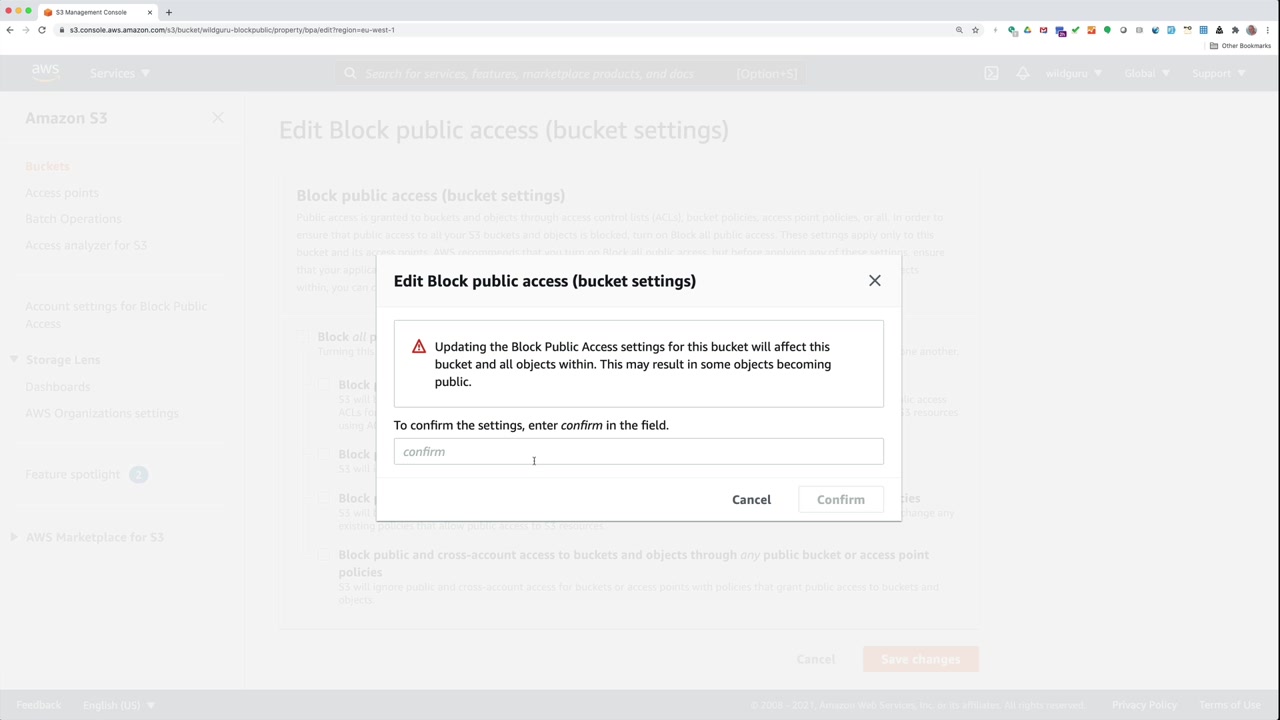Open Access analyzer for S3

point(86,245)
